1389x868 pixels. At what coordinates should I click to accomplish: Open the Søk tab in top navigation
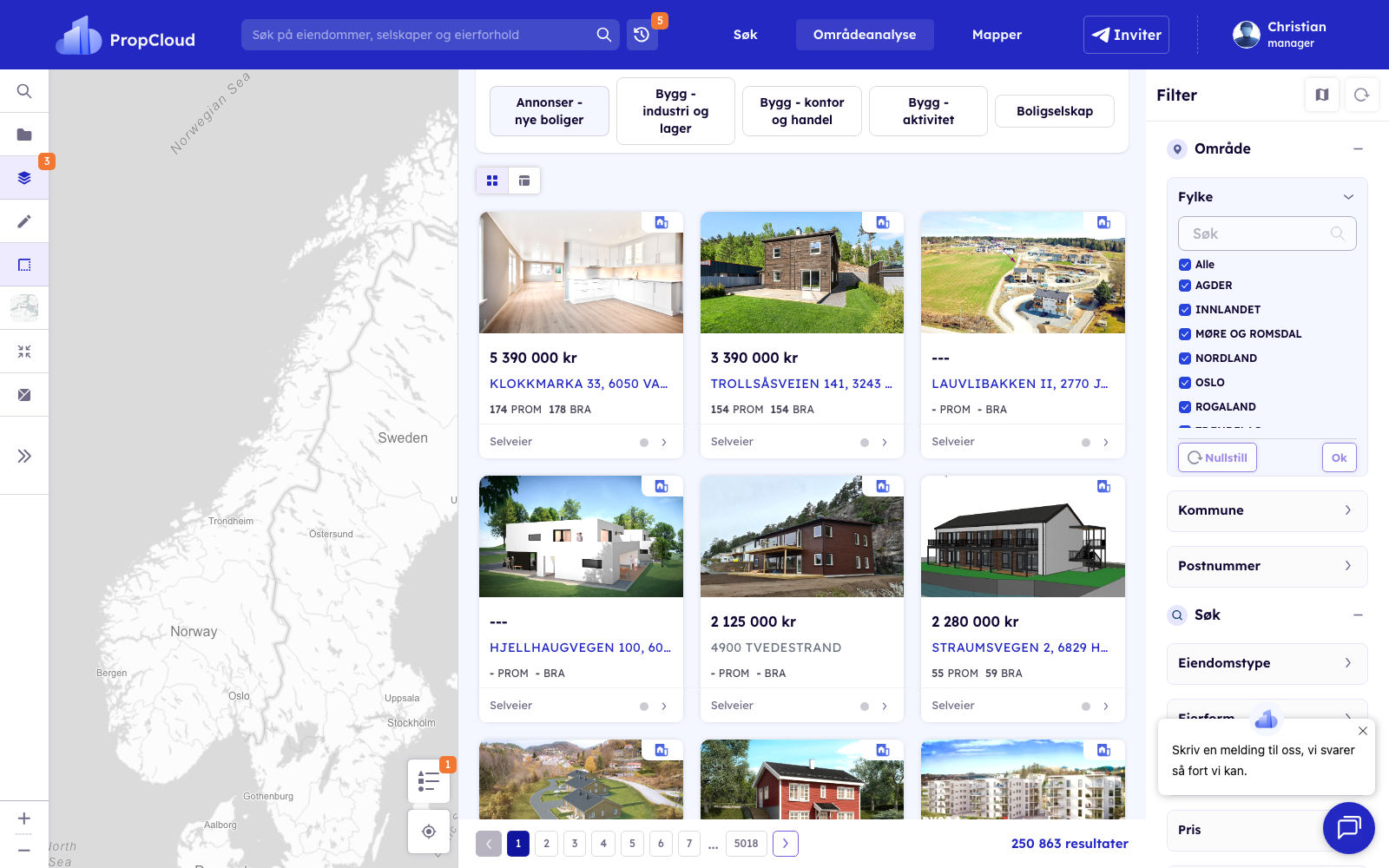(745, 35)
